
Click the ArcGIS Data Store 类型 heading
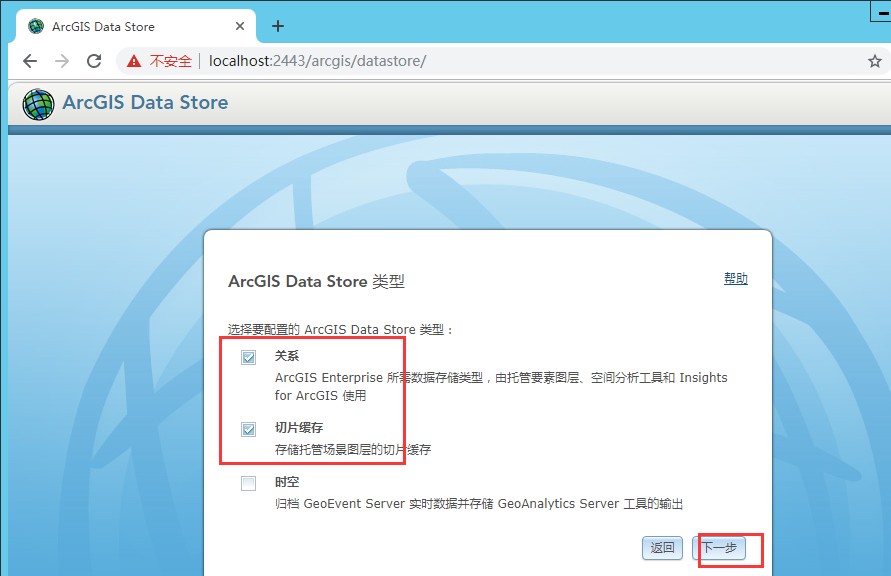point(316,281)
